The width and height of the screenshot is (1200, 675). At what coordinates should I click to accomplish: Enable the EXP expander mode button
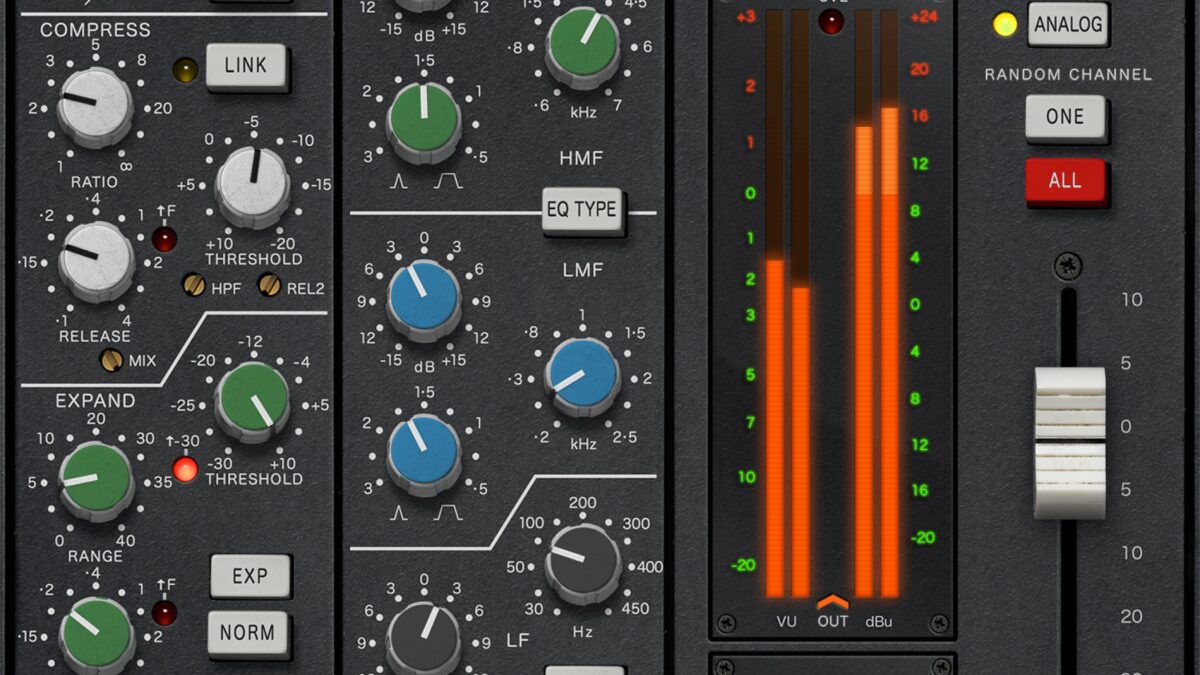point(250,576)
